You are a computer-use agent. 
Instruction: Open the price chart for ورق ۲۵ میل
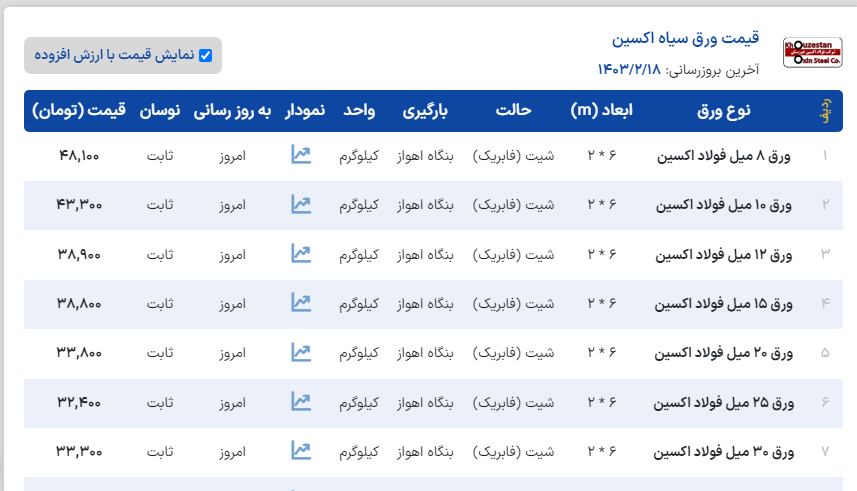[301, 401]
